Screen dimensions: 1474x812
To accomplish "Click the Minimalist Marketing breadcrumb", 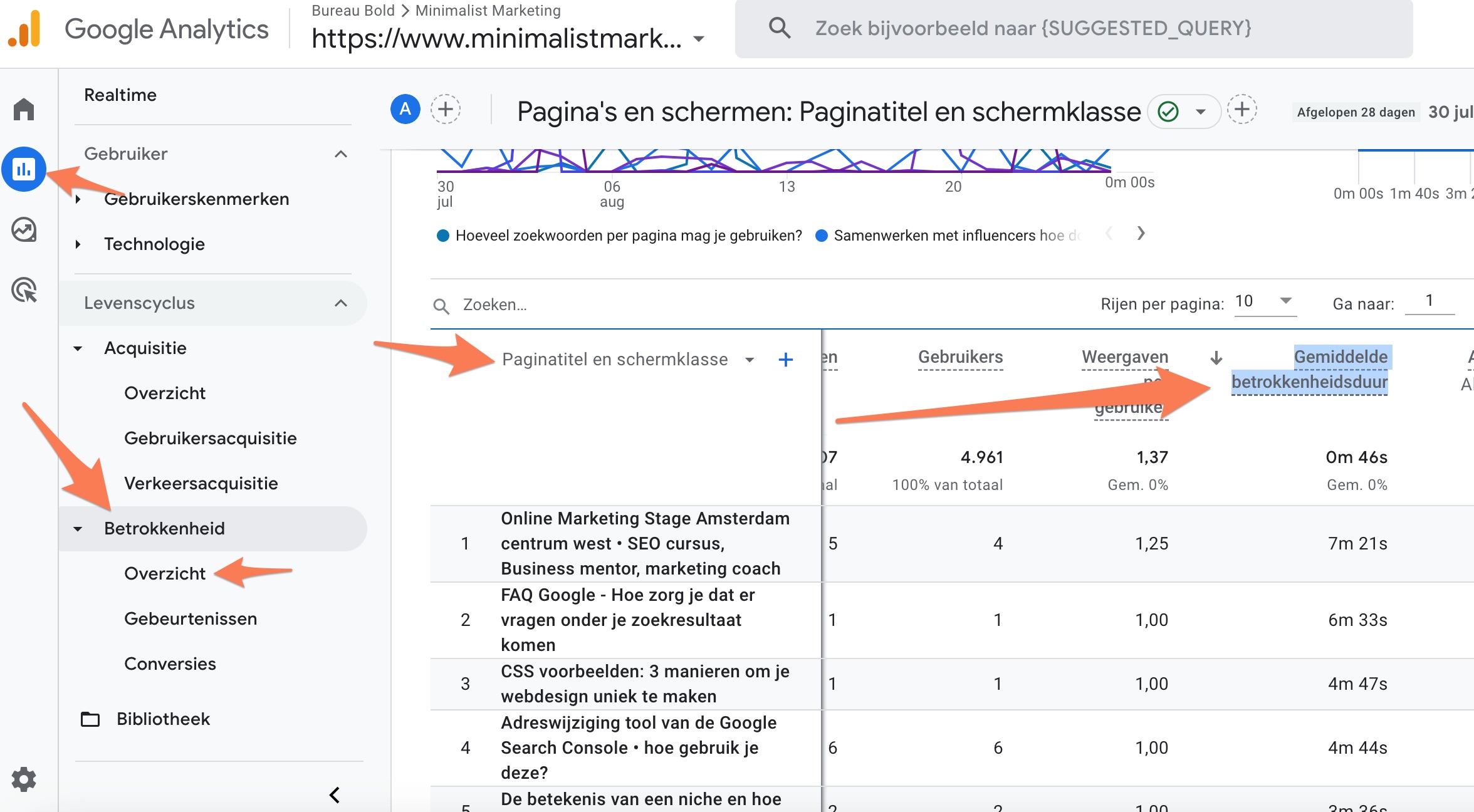I will 488,11.
